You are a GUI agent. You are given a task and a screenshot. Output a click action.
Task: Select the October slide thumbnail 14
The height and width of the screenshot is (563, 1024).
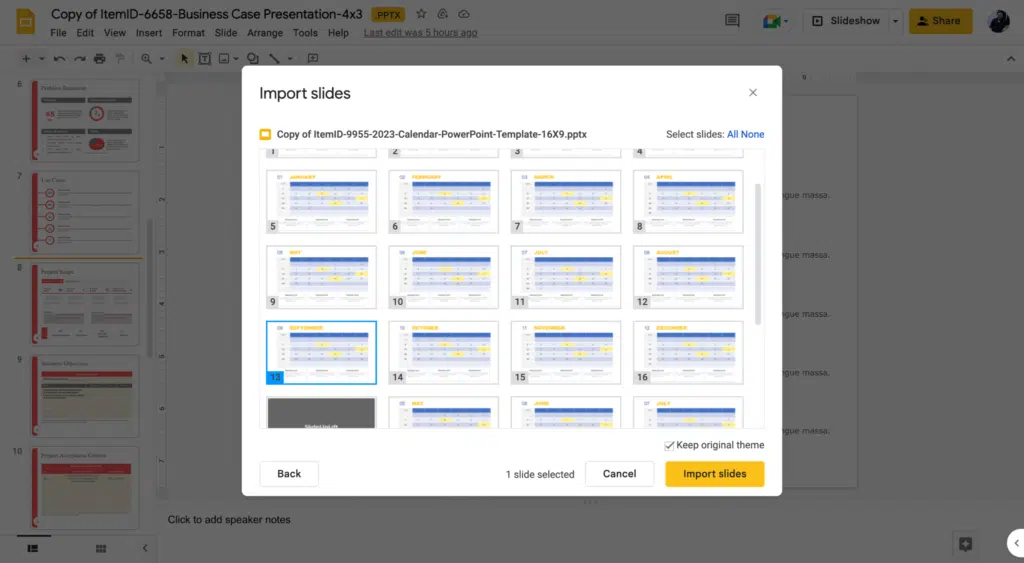(x=443, y=353)
